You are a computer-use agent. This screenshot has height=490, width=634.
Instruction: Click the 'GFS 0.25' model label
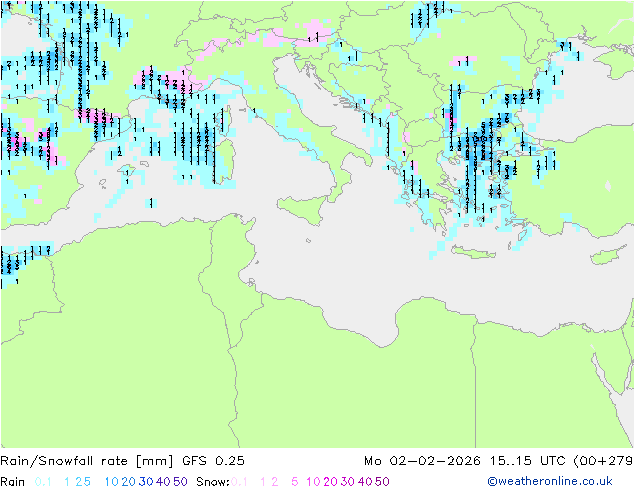213,461
